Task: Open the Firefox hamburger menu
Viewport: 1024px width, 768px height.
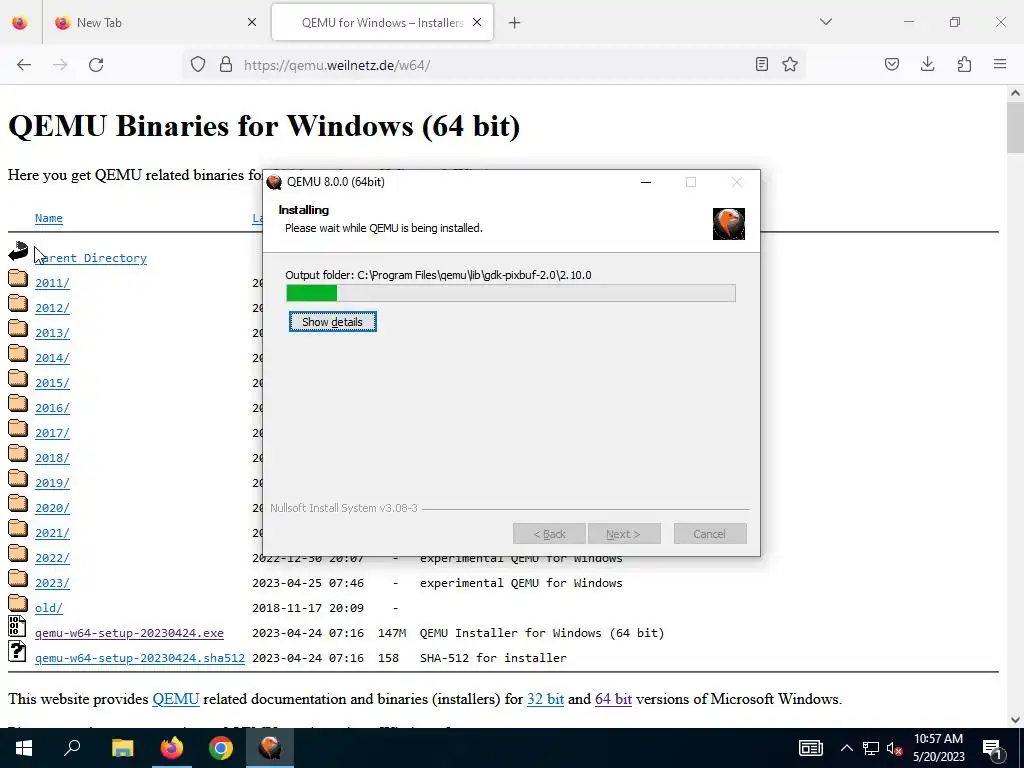Action: (x=1000, y=64)
